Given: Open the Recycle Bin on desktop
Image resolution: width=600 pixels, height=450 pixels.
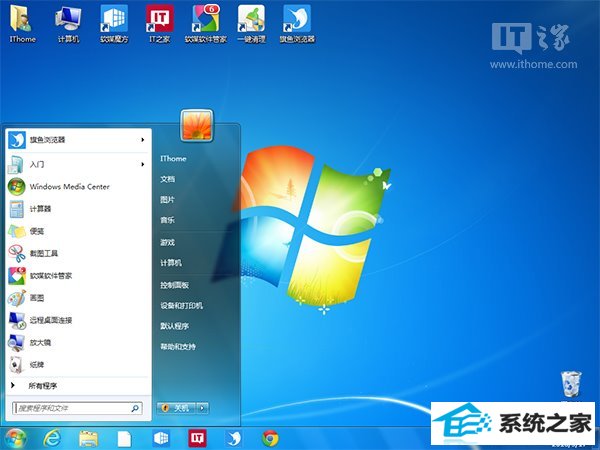Looking at the screenshot, I should point(571,384).
